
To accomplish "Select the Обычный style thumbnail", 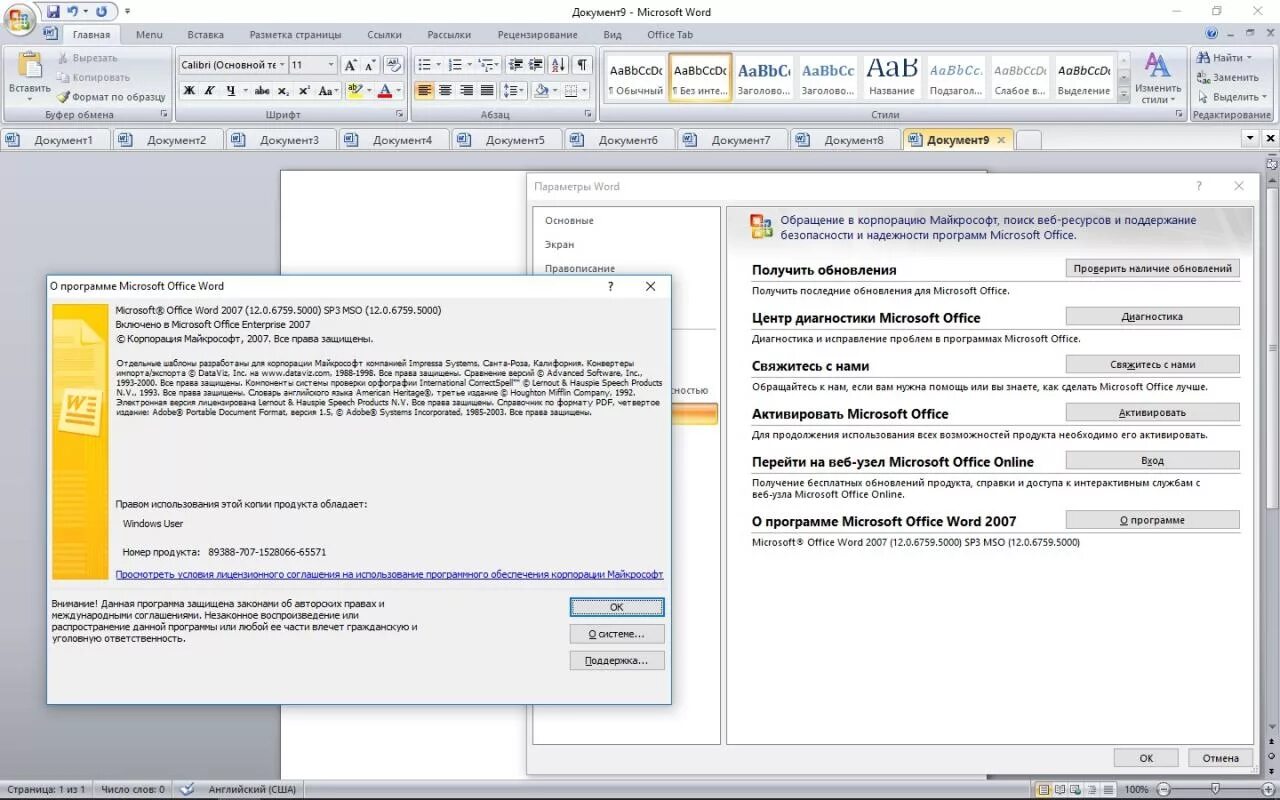I will [x=636, y=77].
